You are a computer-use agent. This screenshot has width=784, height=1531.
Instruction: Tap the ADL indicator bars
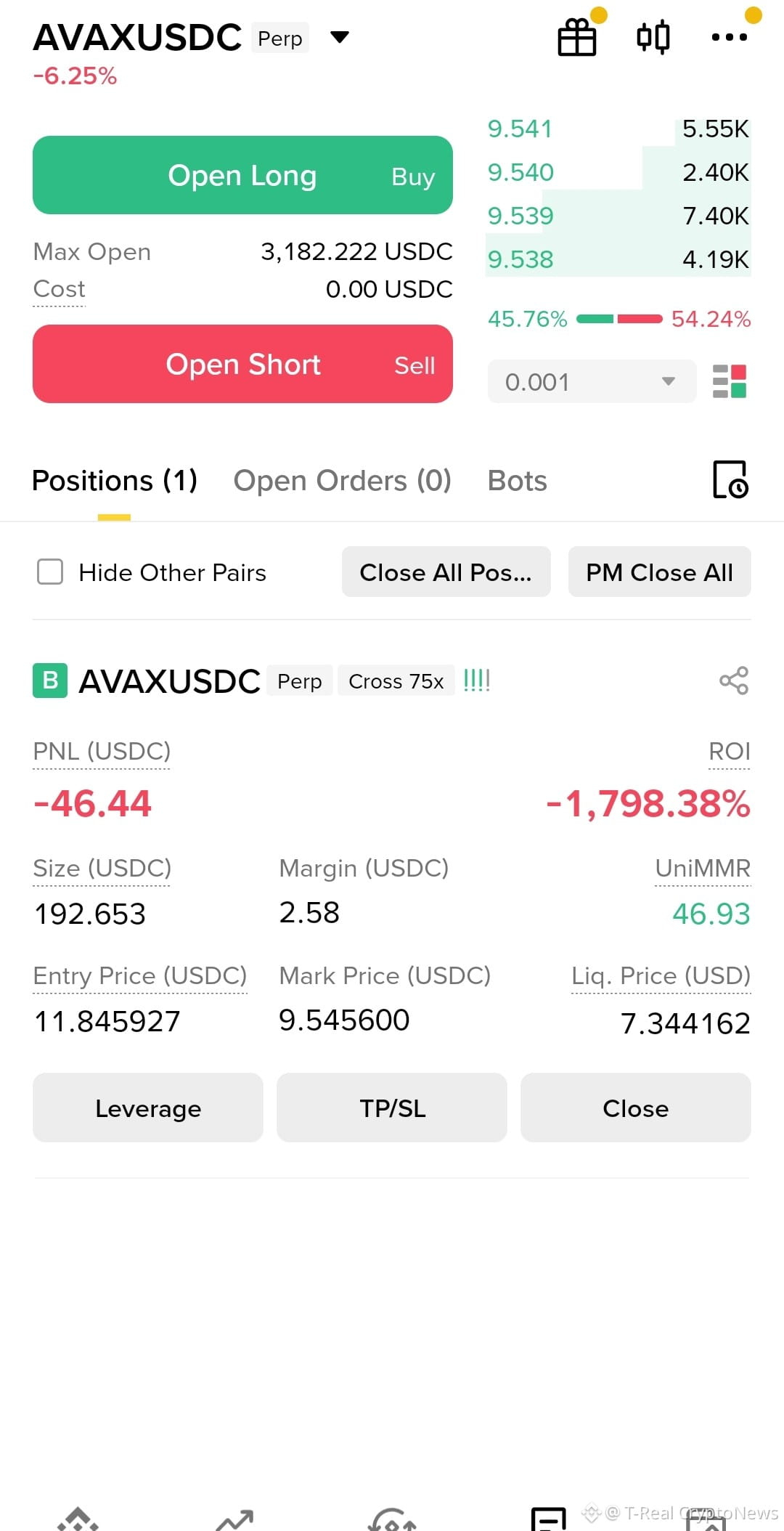(477, 681)
